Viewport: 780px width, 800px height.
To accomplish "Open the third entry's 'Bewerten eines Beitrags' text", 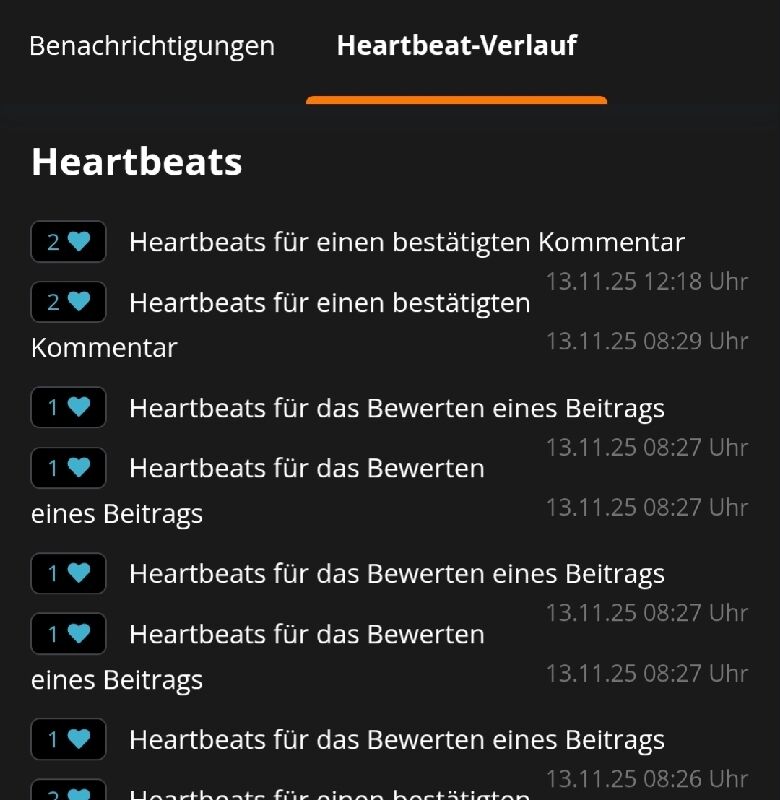I will [396, 408].
